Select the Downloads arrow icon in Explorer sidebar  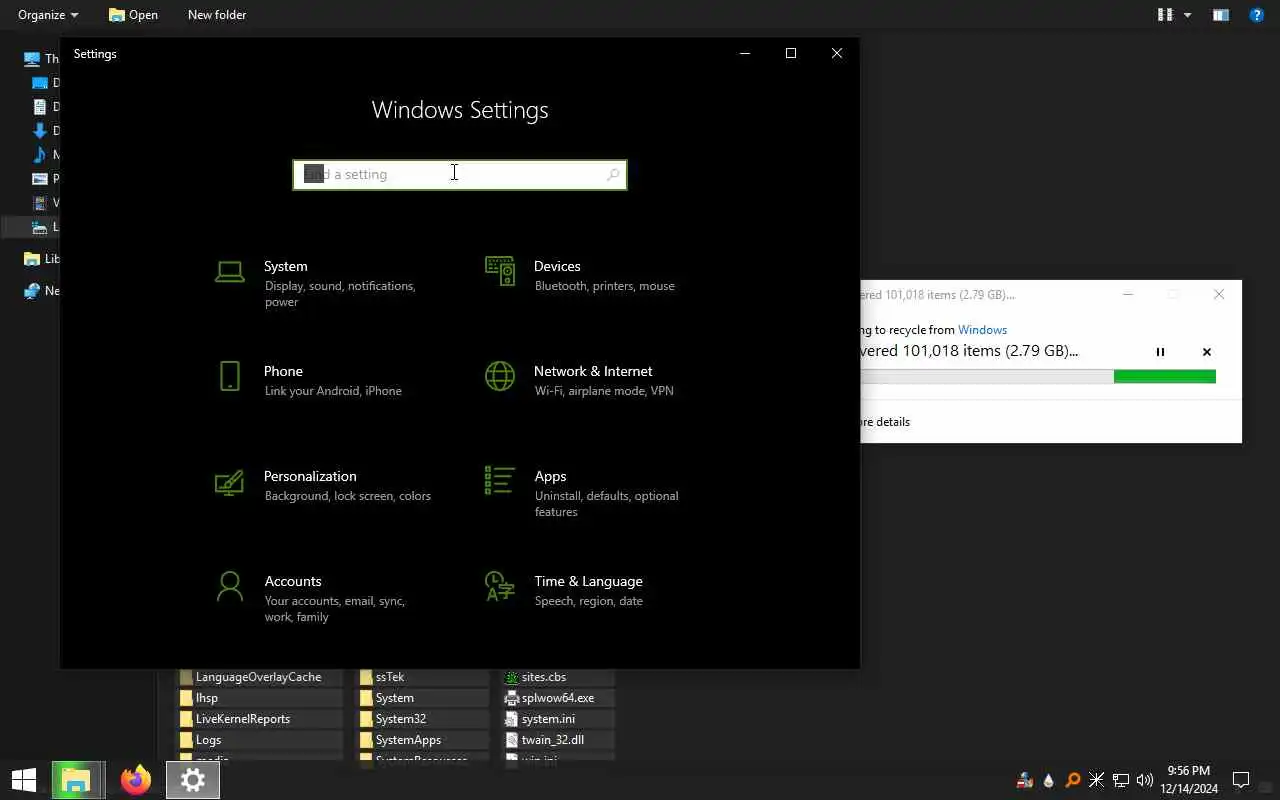pyautogui.click(x=40, y=131)
